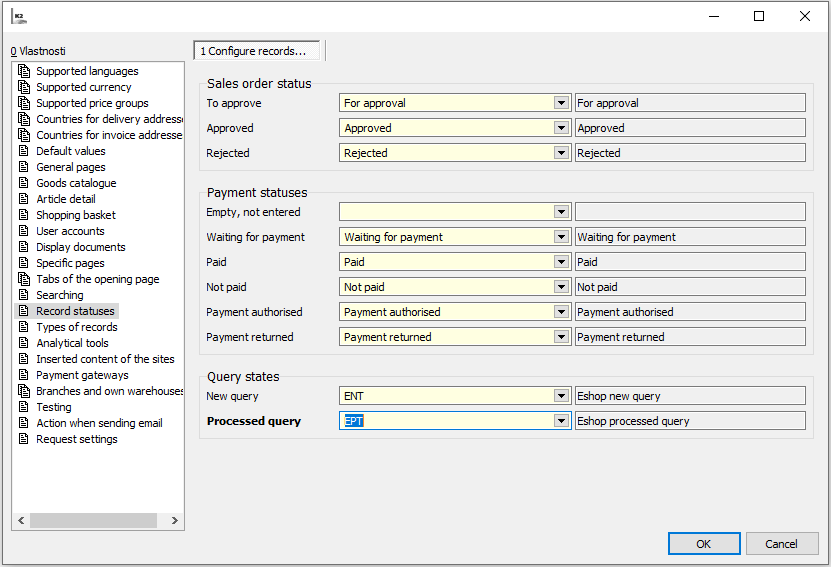831x567 pixels.
Task: Click the sidebar horizontal scrollbar right arrow
Action: tap(175, 521)
